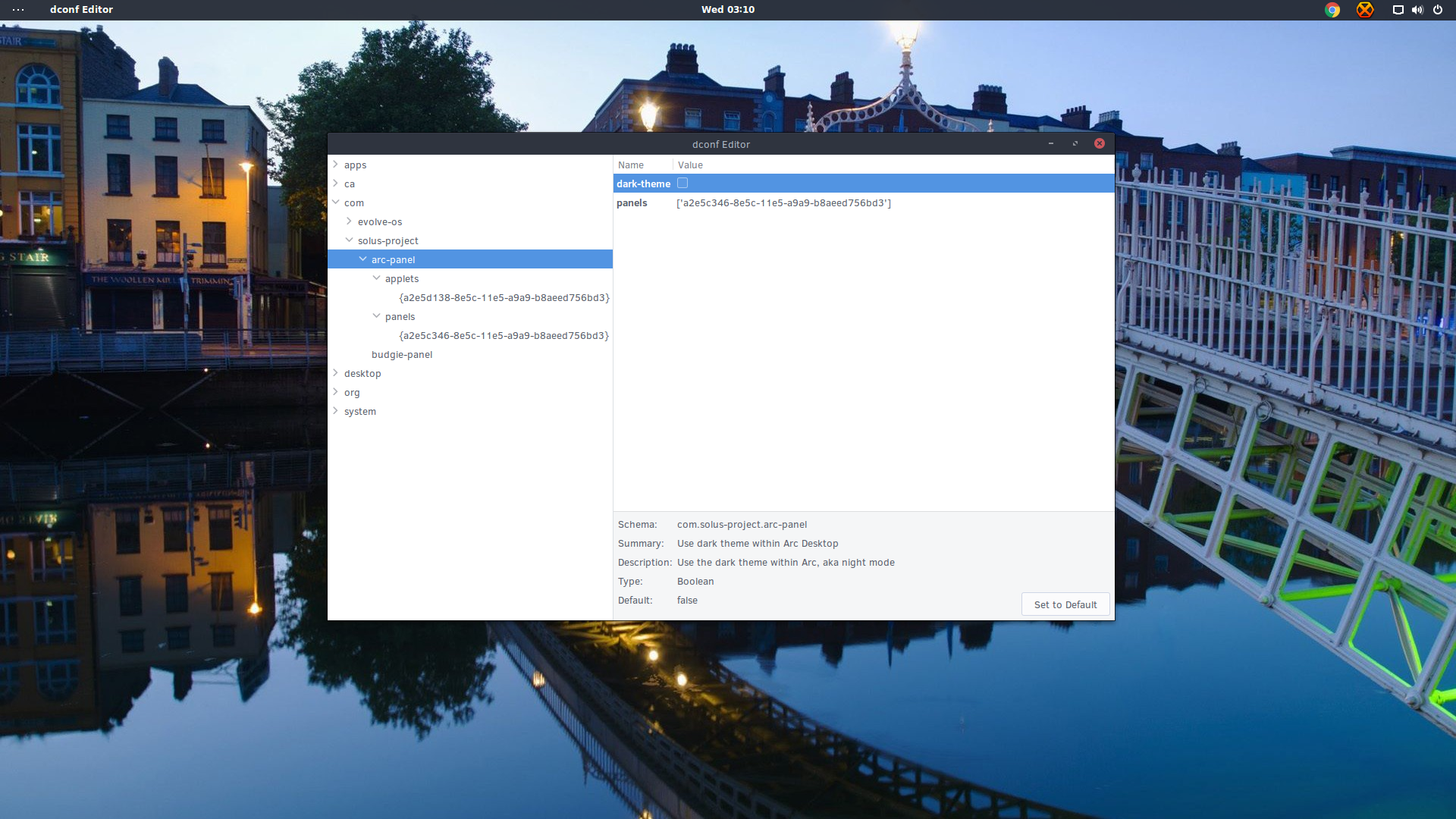The height and width of the screenshot is (819, 1456).
Task: Click schema text com.solus-project.arc-panel
Action: (x=742, y=524)
